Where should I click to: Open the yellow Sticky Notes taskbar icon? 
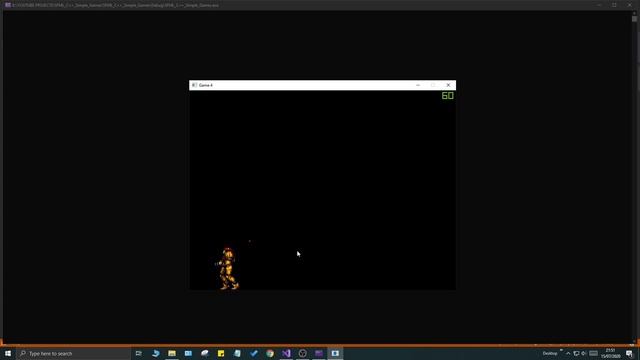221,353
